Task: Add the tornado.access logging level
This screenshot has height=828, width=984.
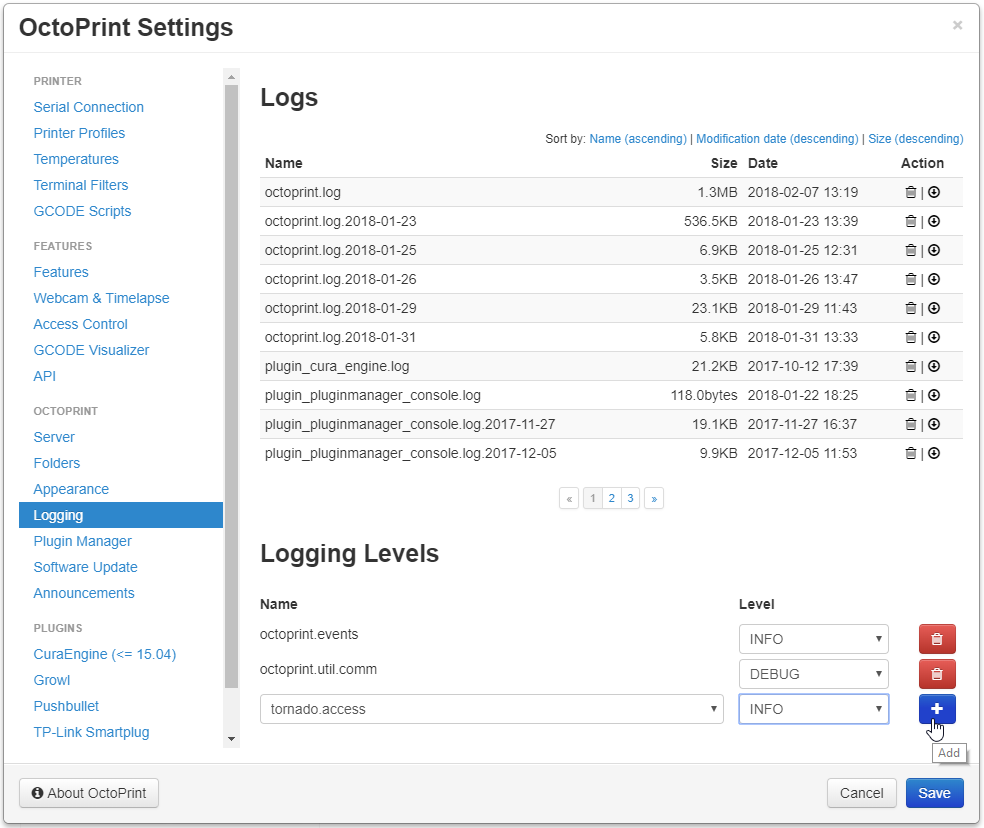Action: tap(936, 708)
